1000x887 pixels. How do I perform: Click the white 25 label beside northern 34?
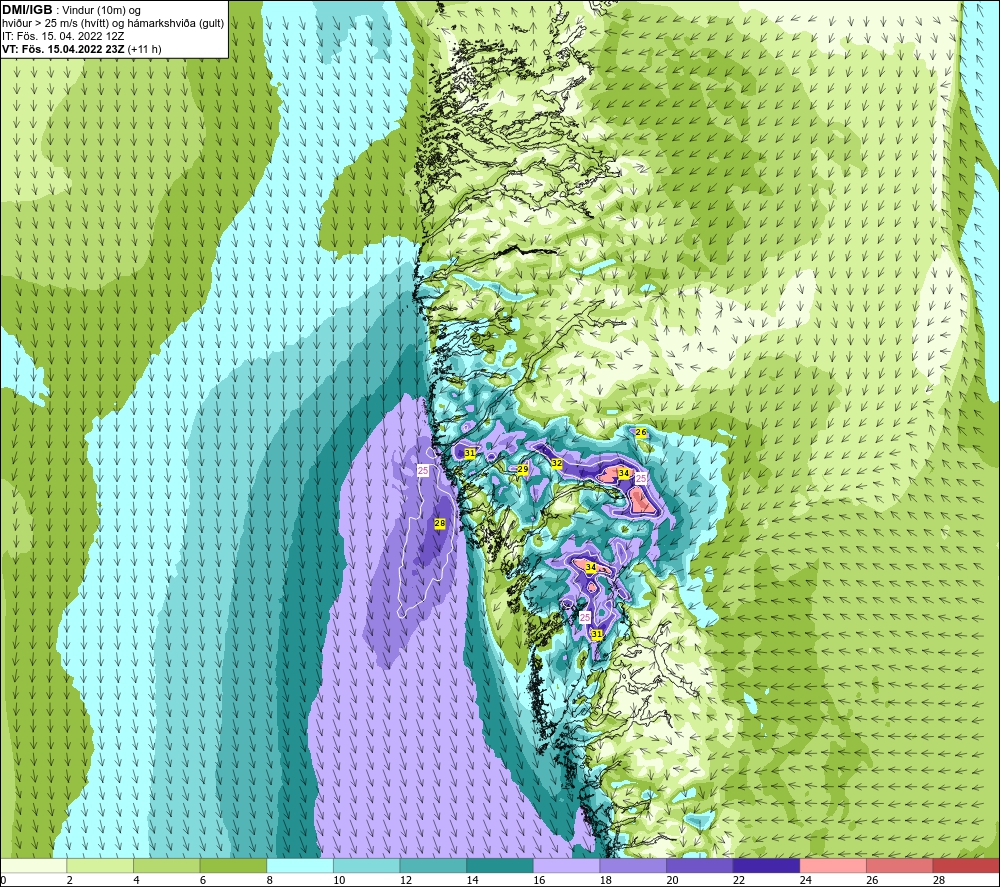[641, 478]
